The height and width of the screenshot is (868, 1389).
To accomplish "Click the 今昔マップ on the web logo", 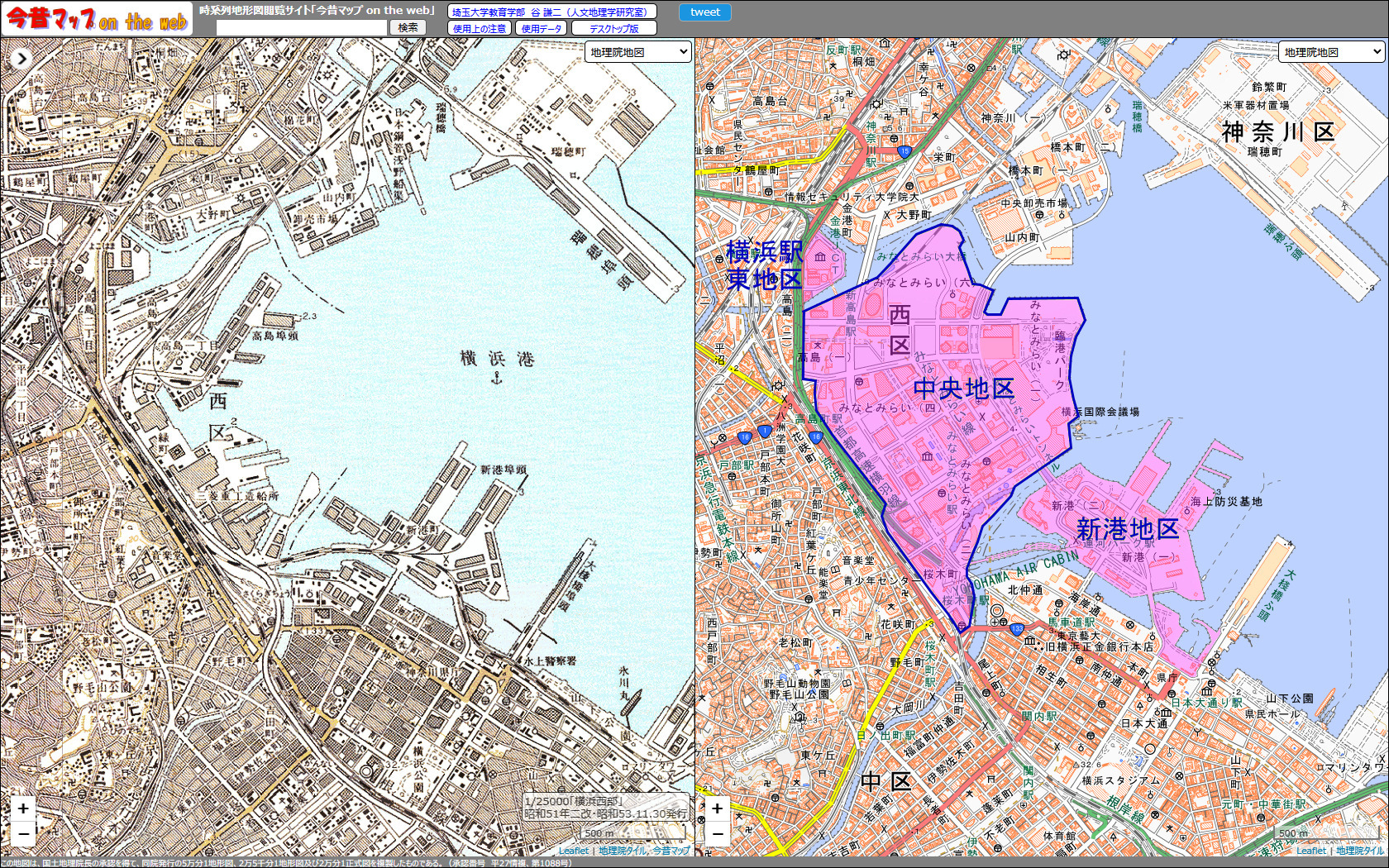I will pyautogui.click(x=97, y=20).
